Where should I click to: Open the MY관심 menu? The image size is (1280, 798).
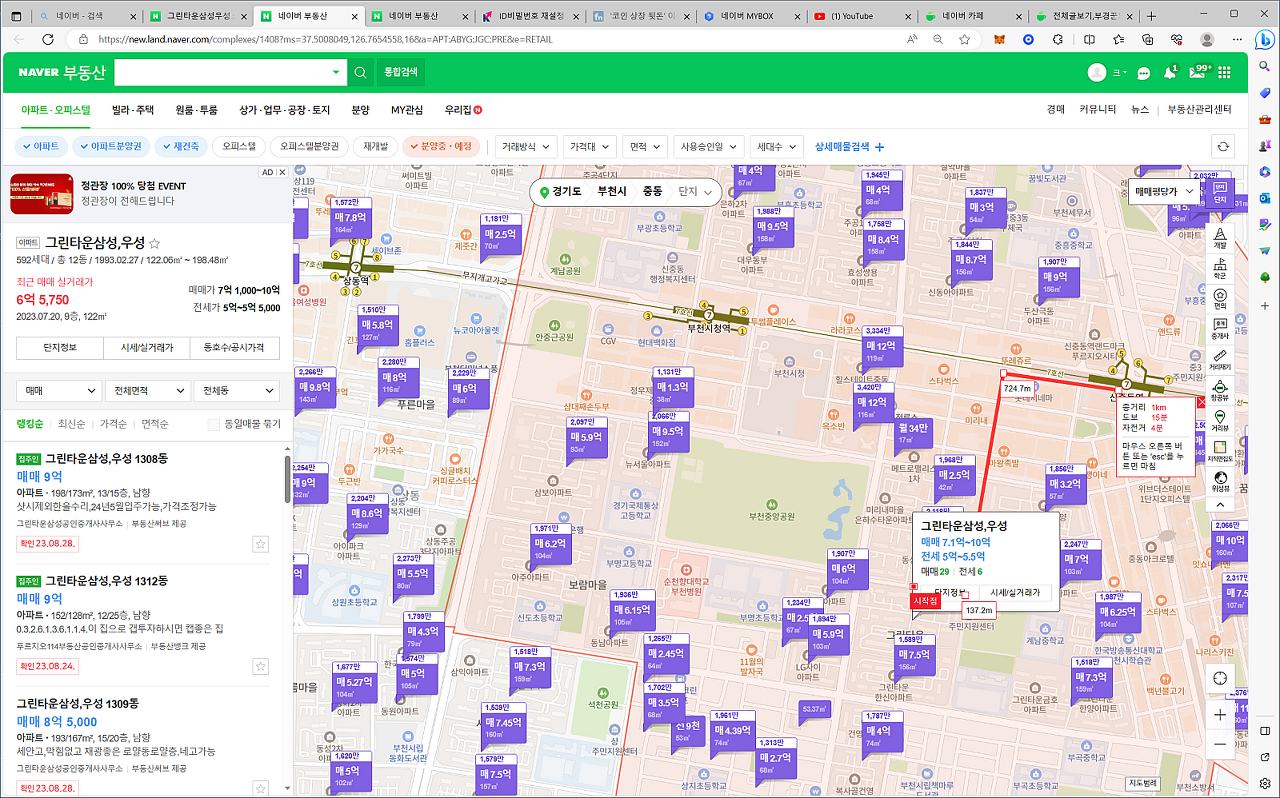pyautogui.click(x=407, y=110)
